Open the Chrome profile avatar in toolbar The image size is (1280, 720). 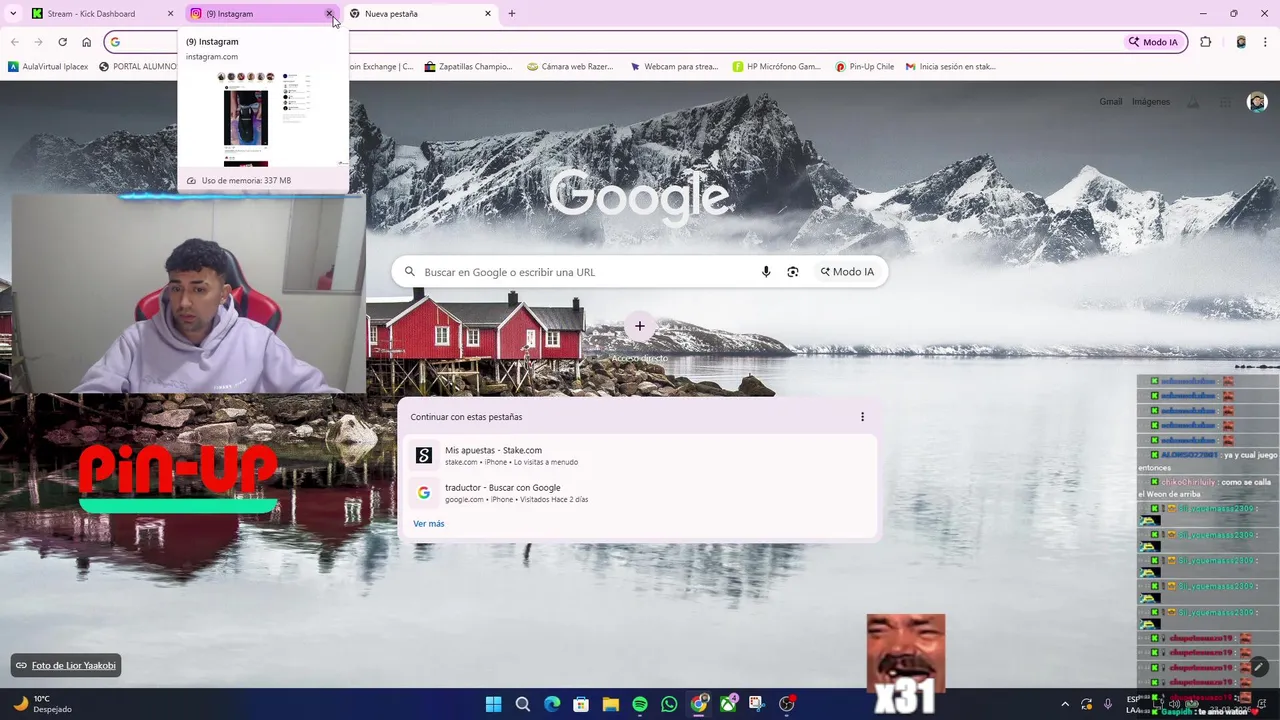tap(1241, 42)
